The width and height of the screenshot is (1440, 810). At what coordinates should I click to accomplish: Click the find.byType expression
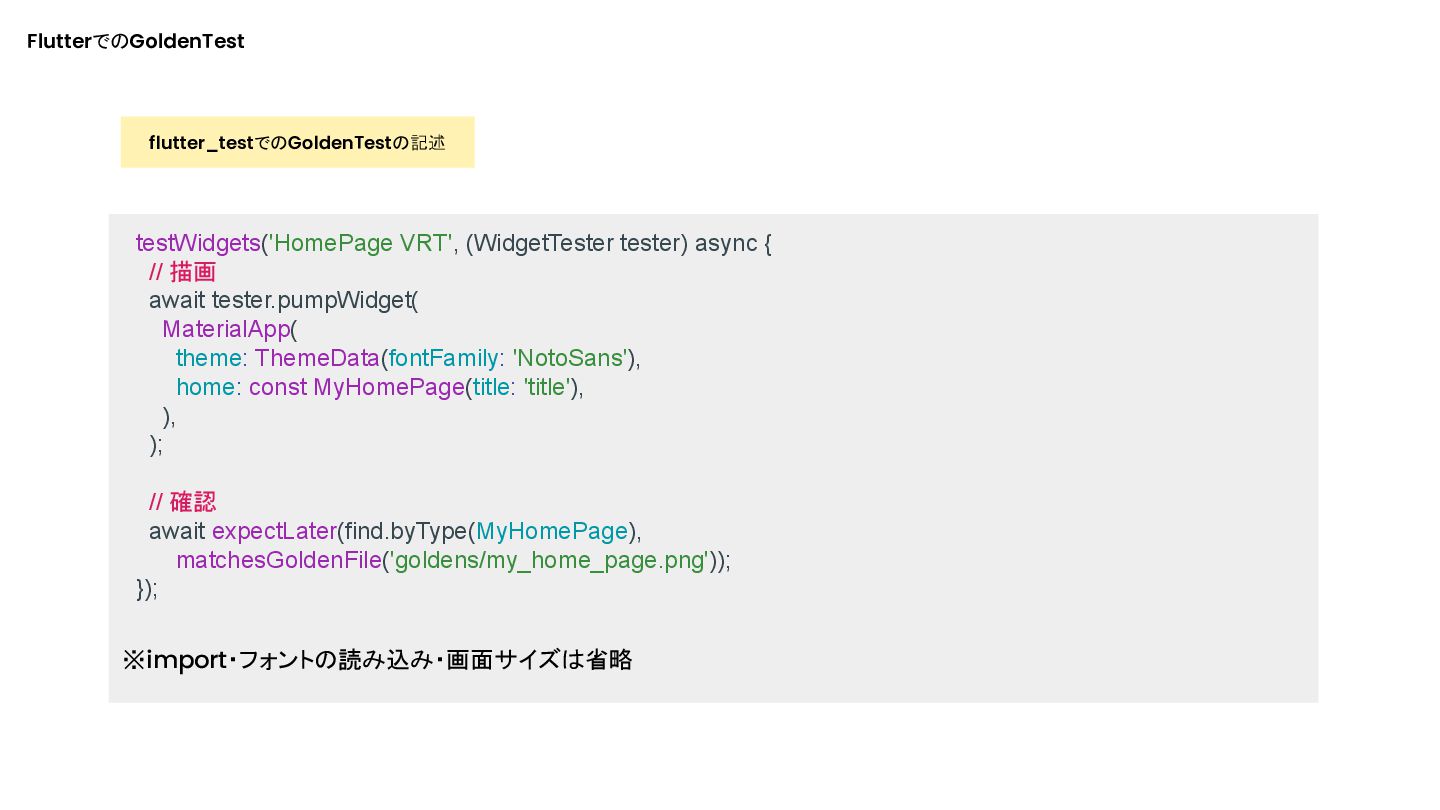pyautogui.click(x=405, y=531)
